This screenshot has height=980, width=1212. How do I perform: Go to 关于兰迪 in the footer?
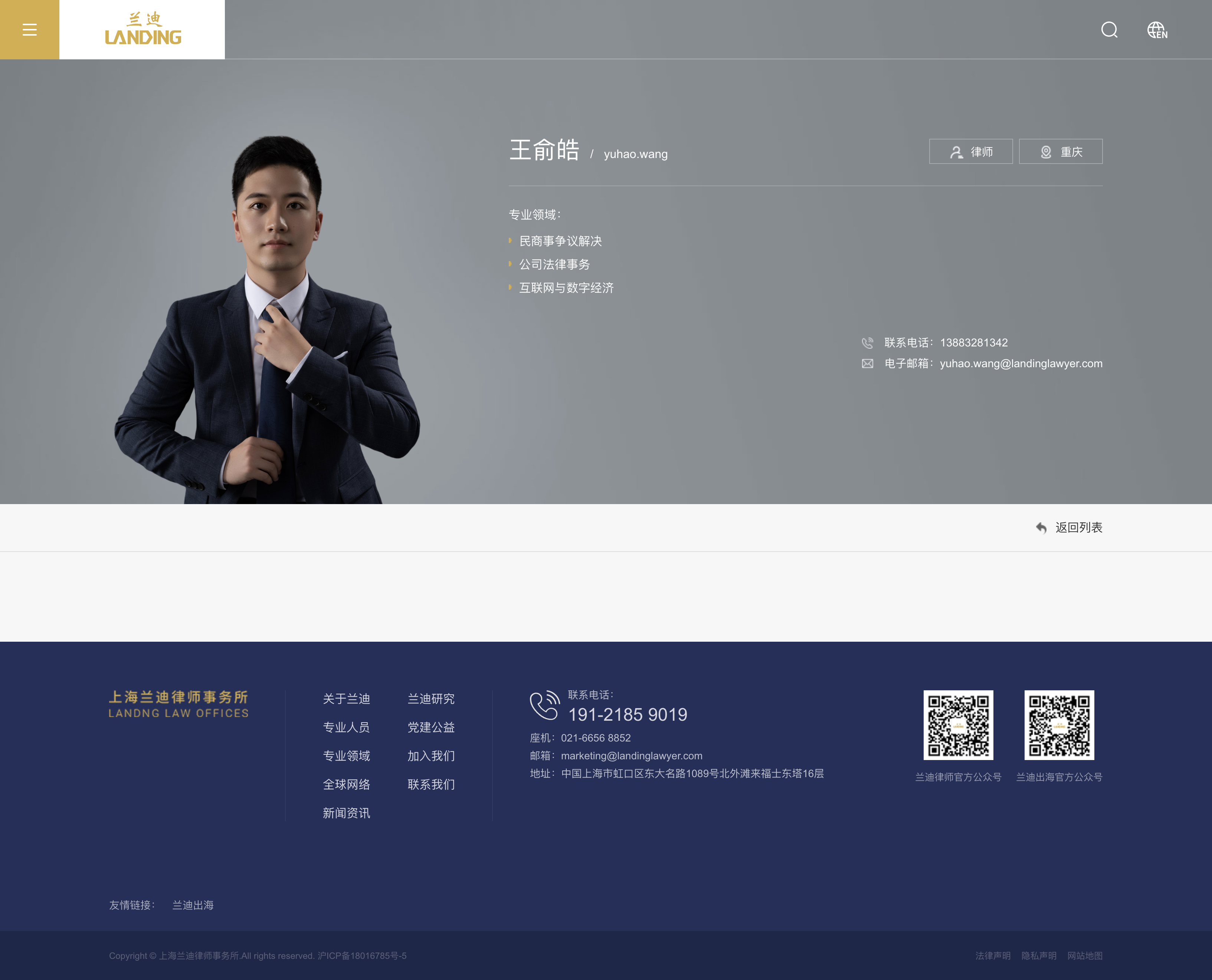pyautogui.click(x=346, y=699)
